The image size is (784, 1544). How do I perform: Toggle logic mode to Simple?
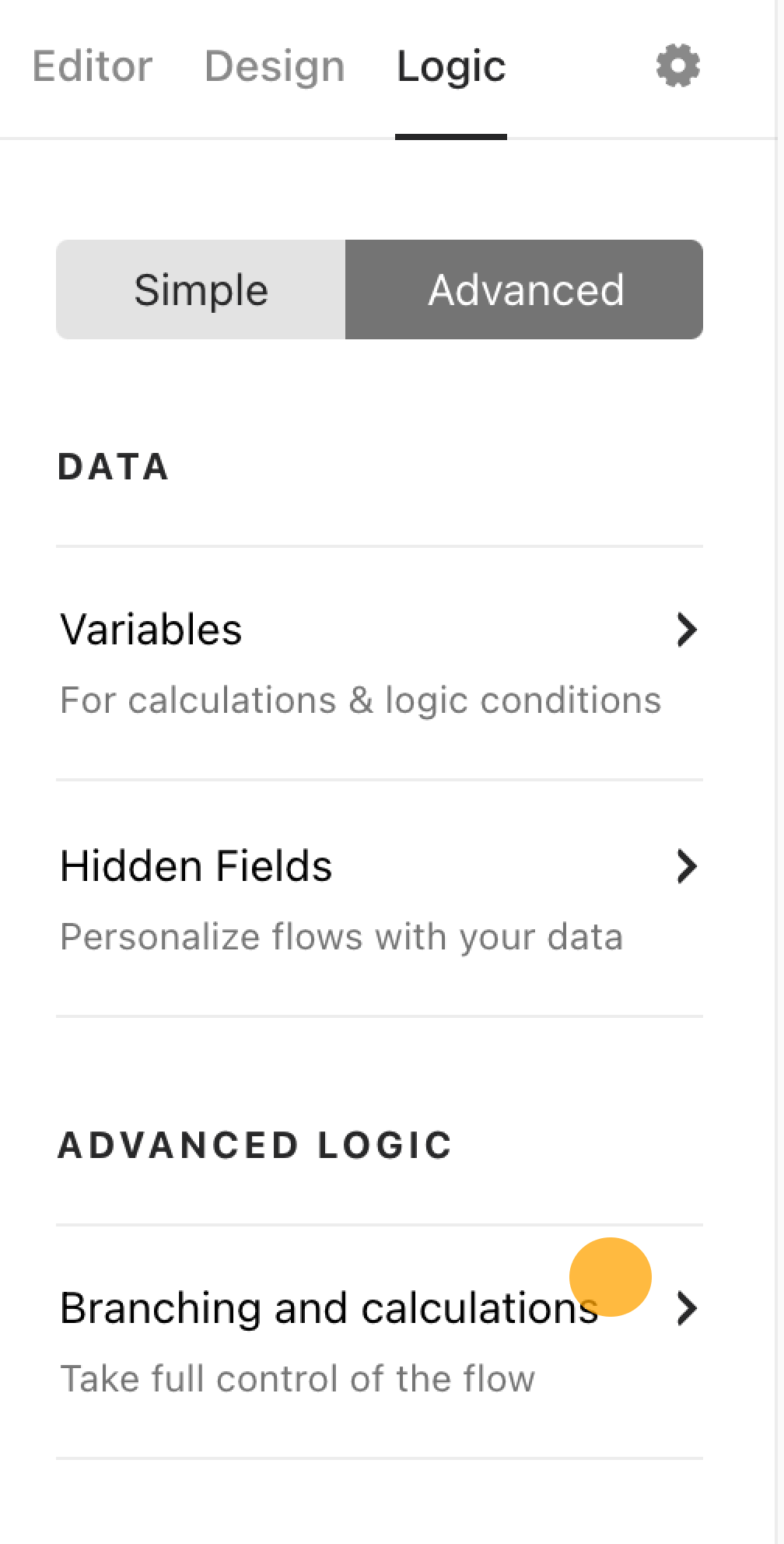coord(201,289)
